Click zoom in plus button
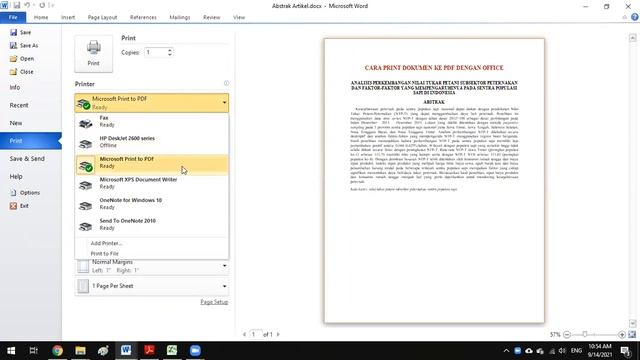This screenshot has height=360, width=640. click(x=622, y=335)
